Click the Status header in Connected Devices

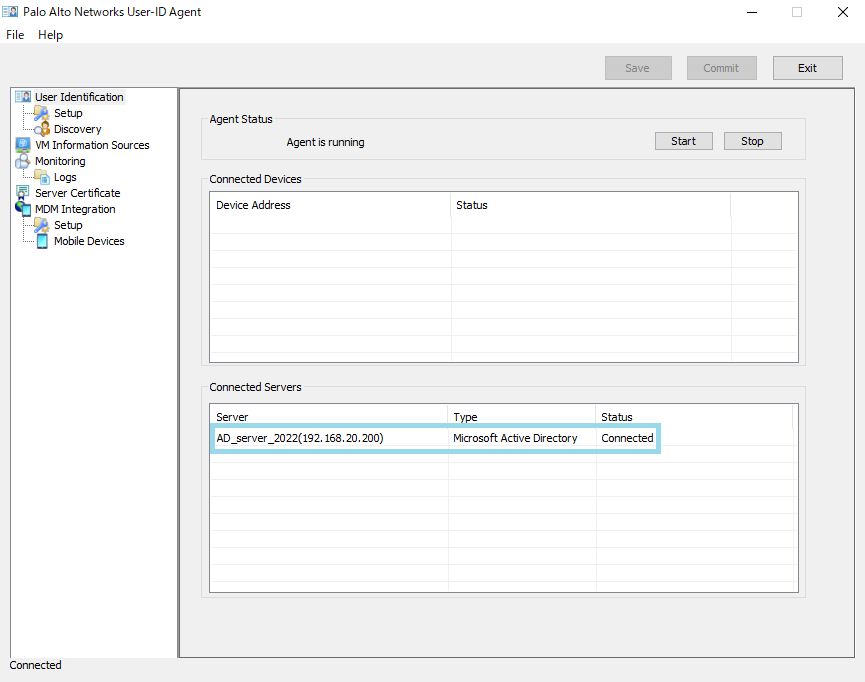590,205
